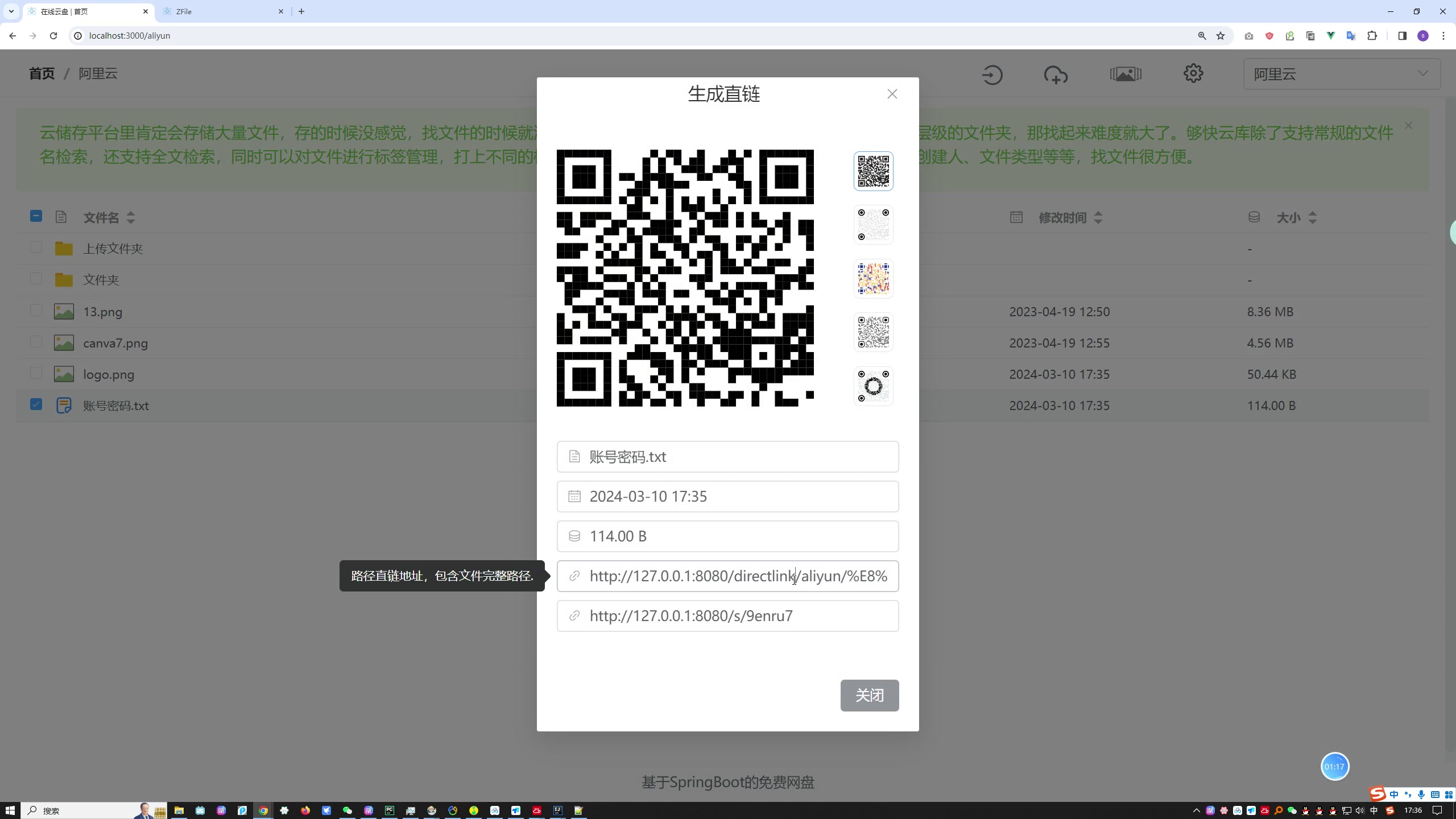This screenshot has height=819, width=1456.
Task: Open a new browser tab
Action: click(301, 11)
